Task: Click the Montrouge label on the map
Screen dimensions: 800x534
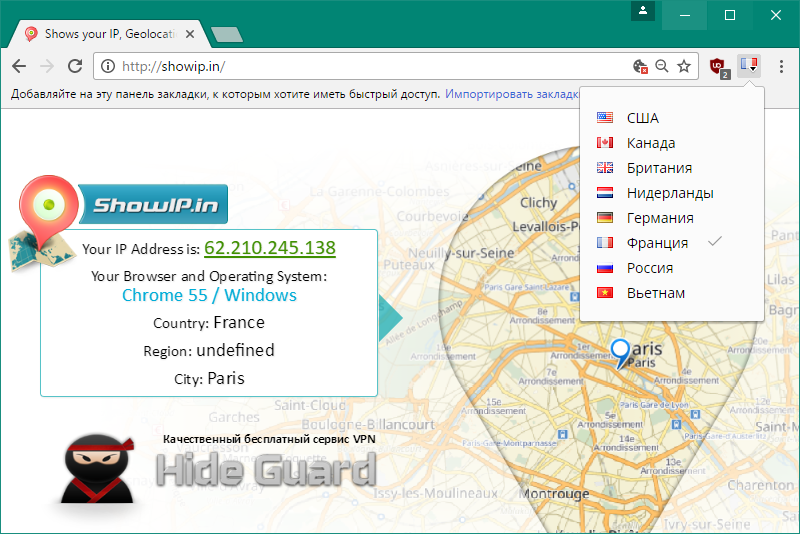Action: (x=554, y=494)
